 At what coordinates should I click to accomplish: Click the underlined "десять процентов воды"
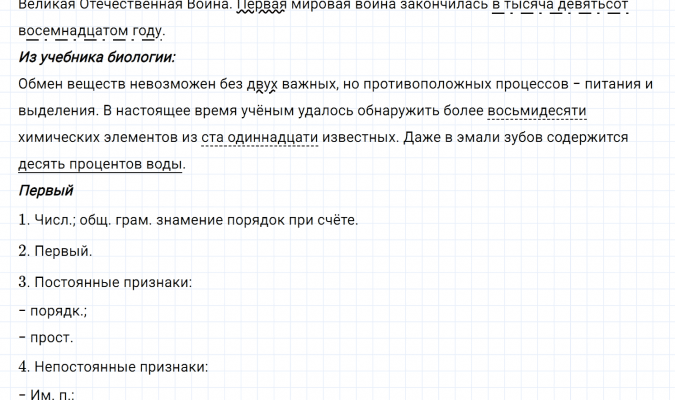click(x=101, y=164)
